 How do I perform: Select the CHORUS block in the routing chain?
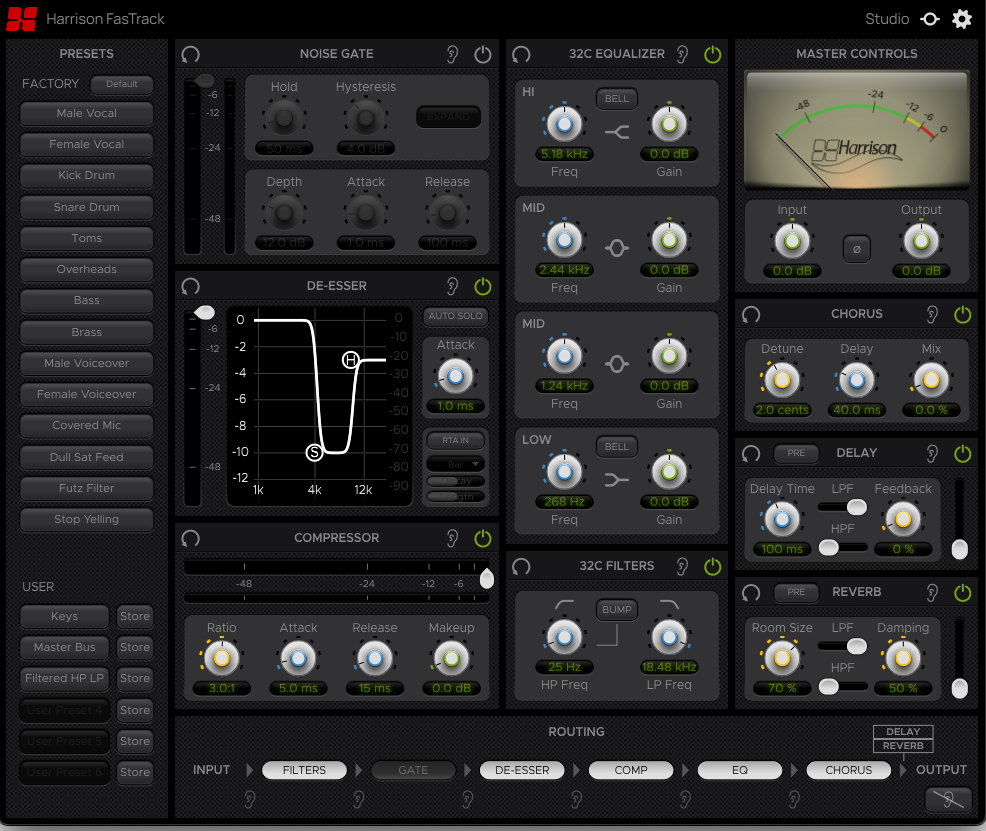point(848,770)
